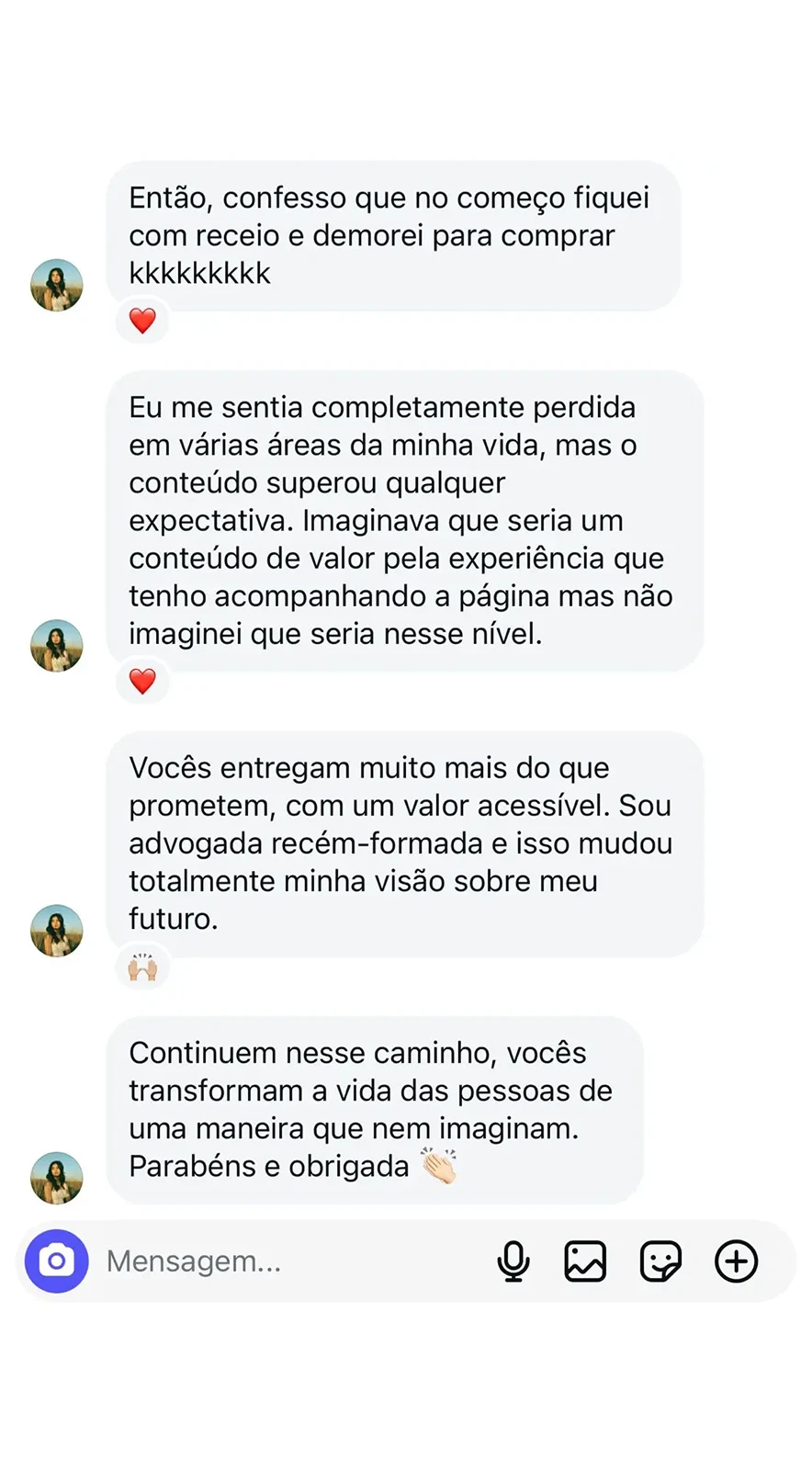Open the photo gallery picker icon
The height and width of the screenshot is (1470, 812).
point(585,1261)
